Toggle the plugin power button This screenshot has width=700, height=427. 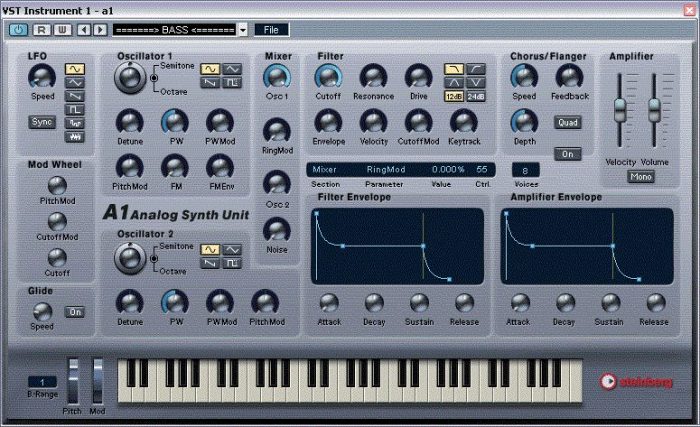coord(19,30)
